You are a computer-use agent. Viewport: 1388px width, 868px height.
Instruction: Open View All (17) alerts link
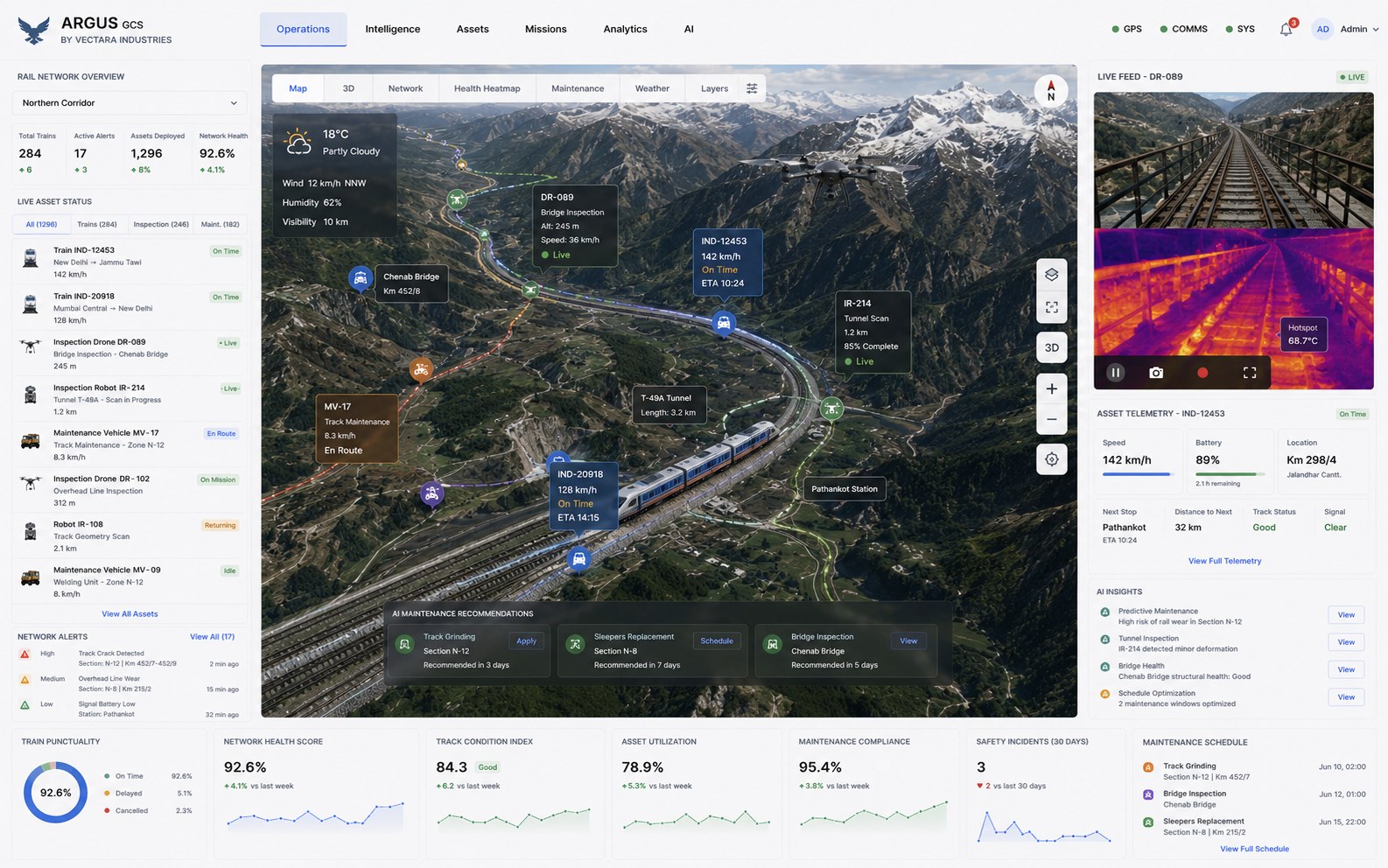tap(213, 637)
